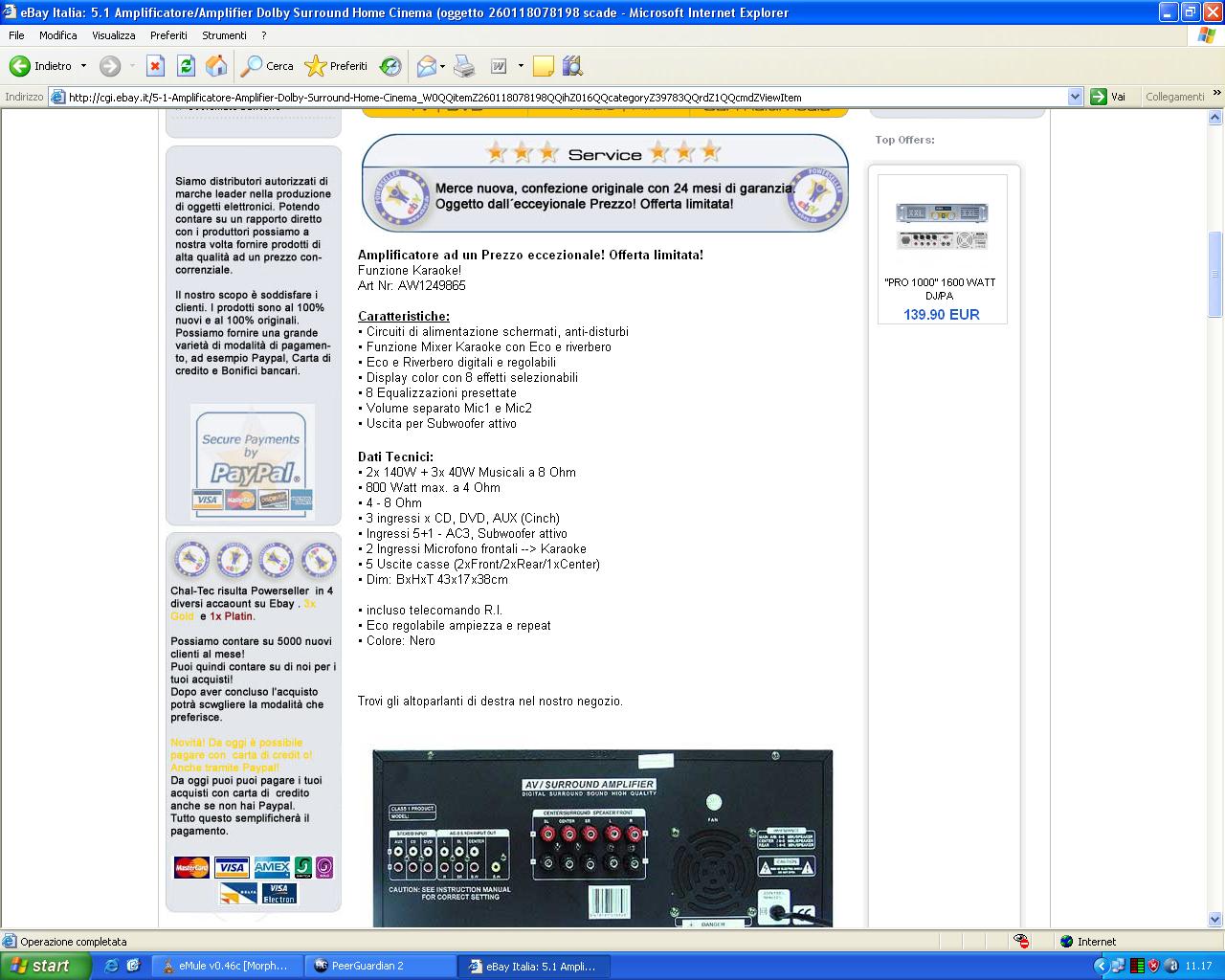Click the "Caratteristiche:" heading
1225x980 pixels.
(x=404, y=317)
